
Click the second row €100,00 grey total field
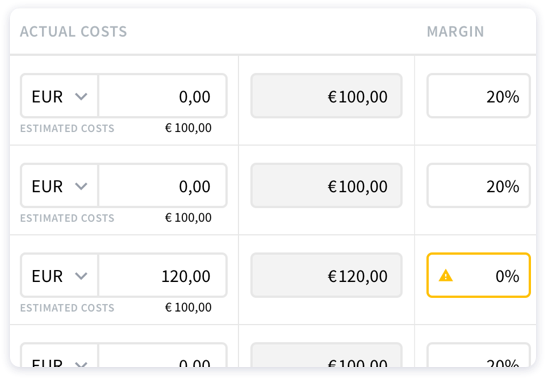point(326,186)
